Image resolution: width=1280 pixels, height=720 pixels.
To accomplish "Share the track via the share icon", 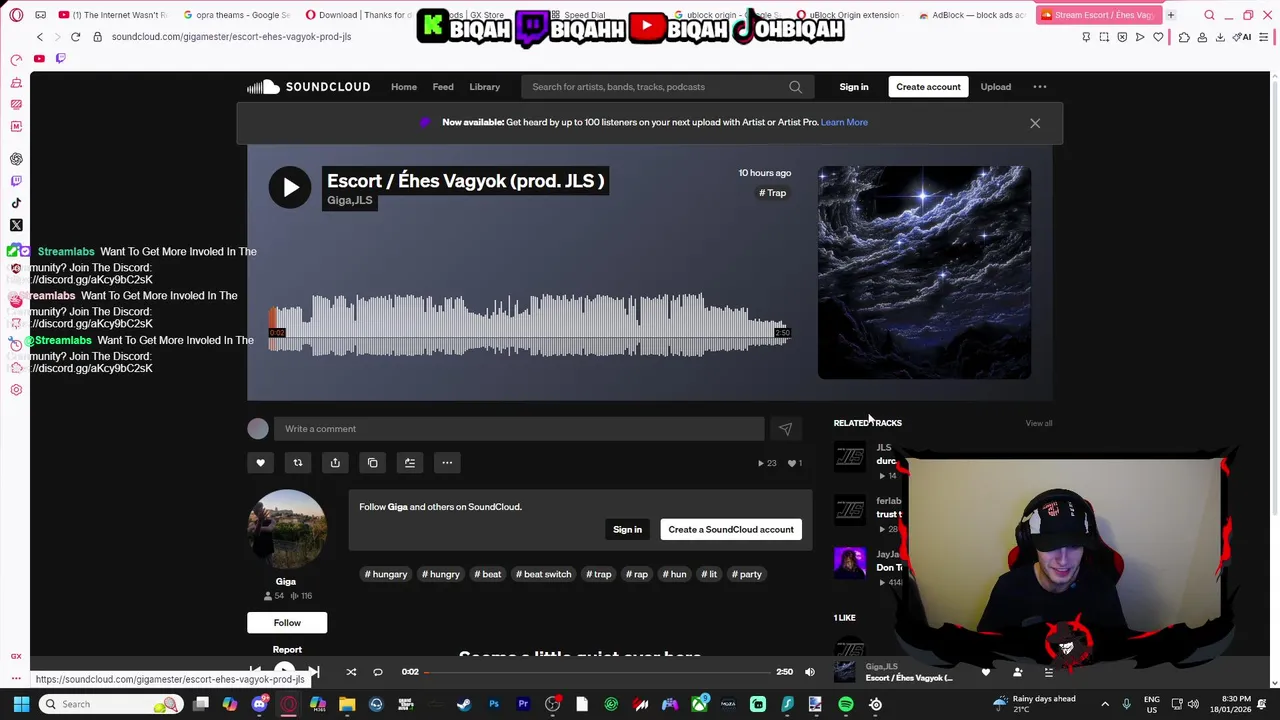I will pos(335,463).
